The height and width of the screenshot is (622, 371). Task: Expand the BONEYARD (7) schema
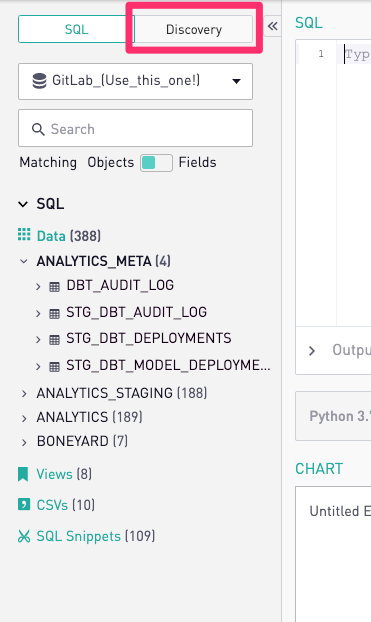point(24,442)
